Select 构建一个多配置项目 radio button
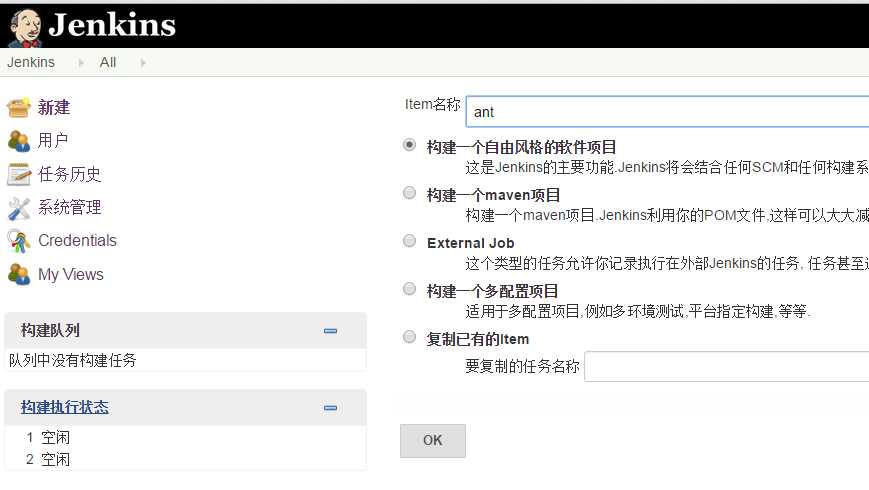Screen dimensions: 869x490 point(409,289)
